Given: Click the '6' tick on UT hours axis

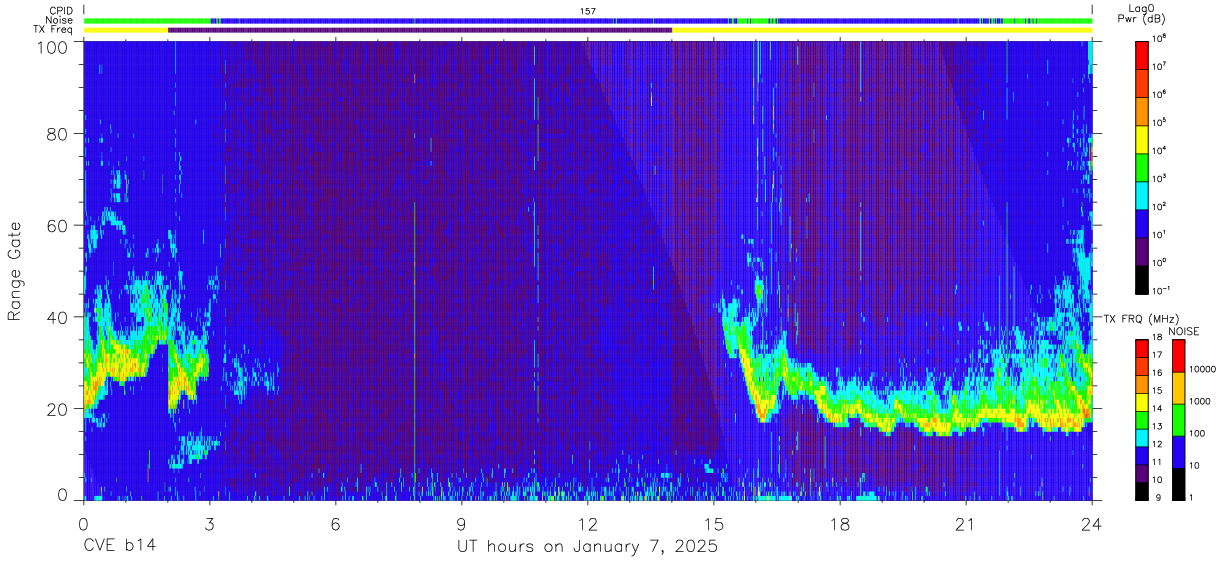Looking at the screenshot, I should [336, 523].
